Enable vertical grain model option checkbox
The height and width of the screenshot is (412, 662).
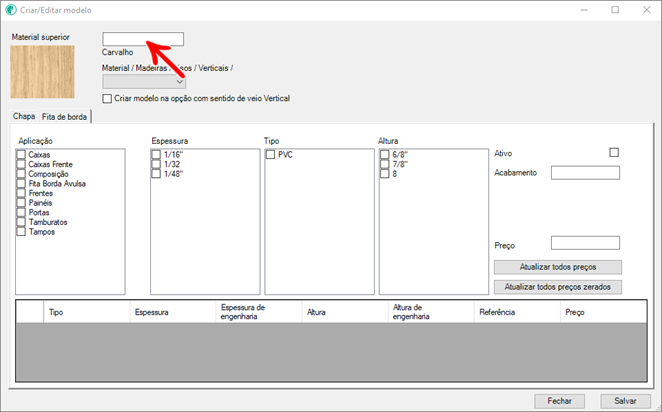107,98
